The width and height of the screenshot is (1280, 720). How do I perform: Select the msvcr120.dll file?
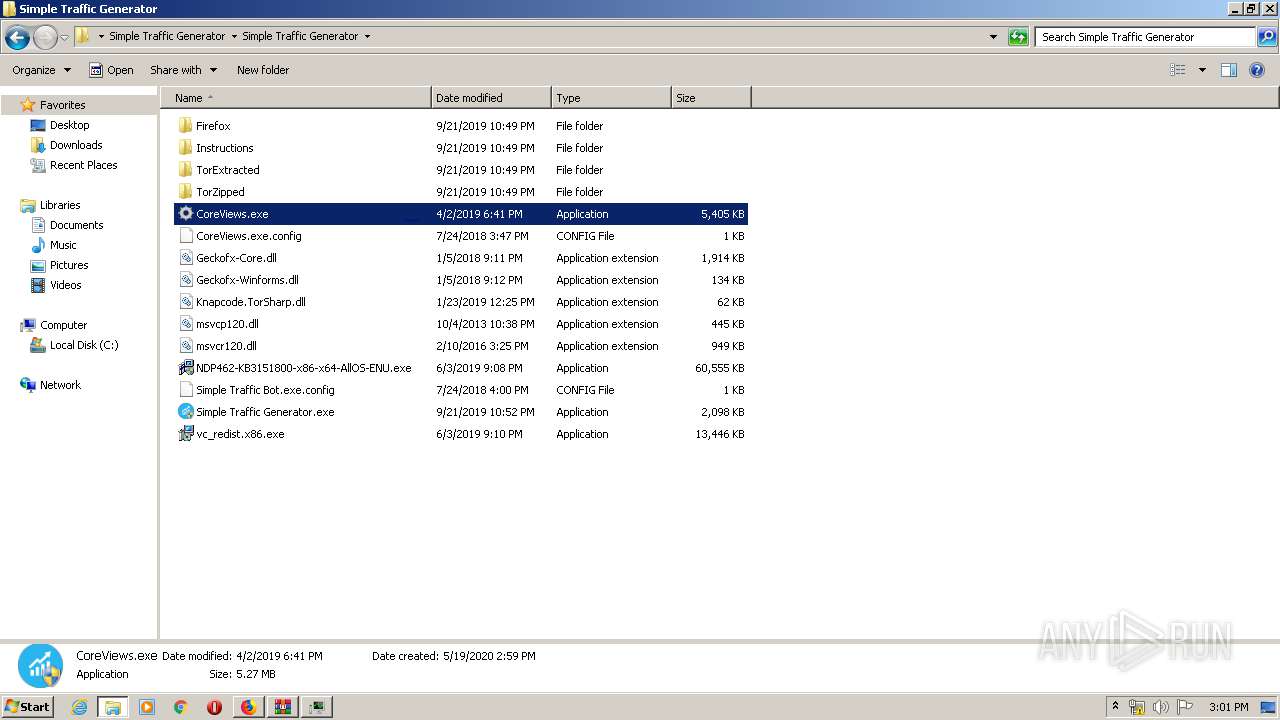coord(461,346)
